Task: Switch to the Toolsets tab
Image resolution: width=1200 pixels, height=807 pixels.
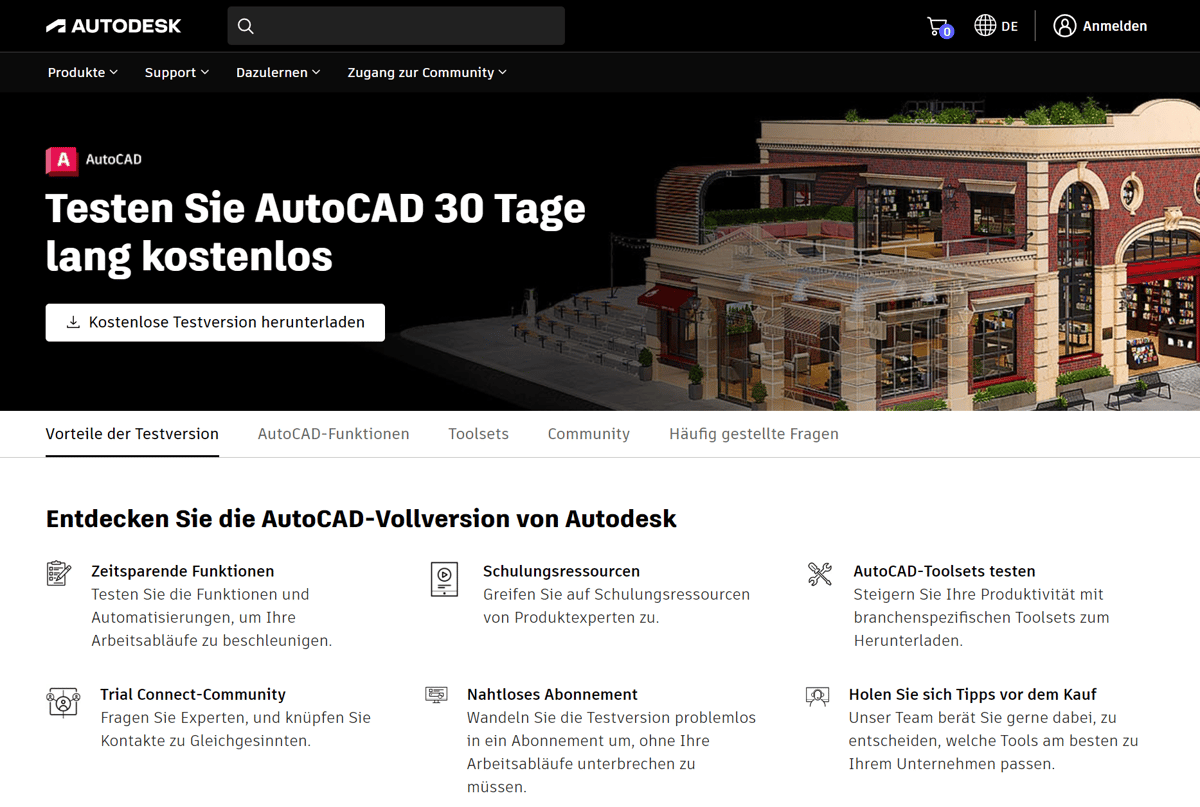Action: (478, 434)
